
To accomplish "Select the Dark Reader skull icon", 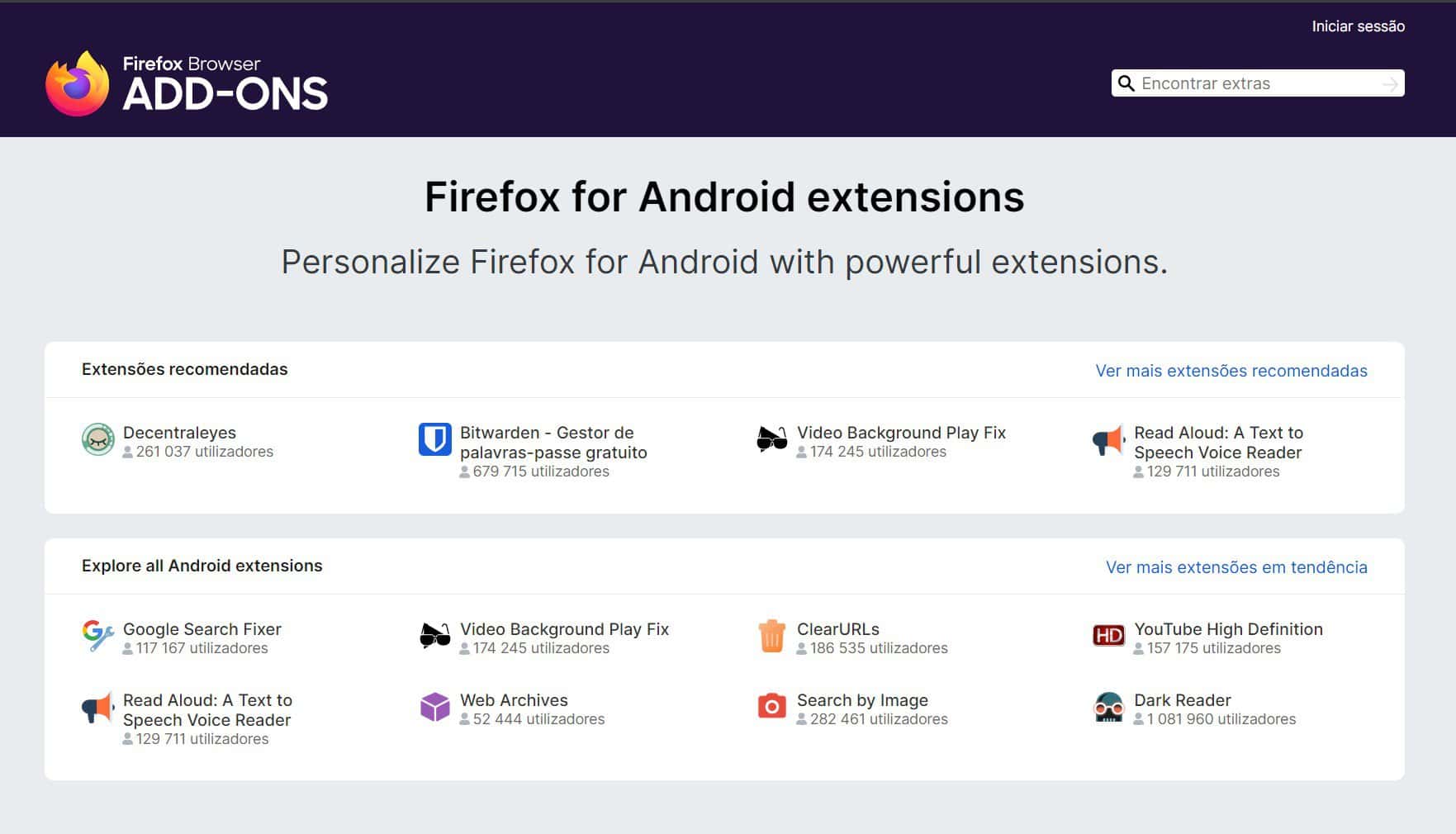I will click(1109, 706).
